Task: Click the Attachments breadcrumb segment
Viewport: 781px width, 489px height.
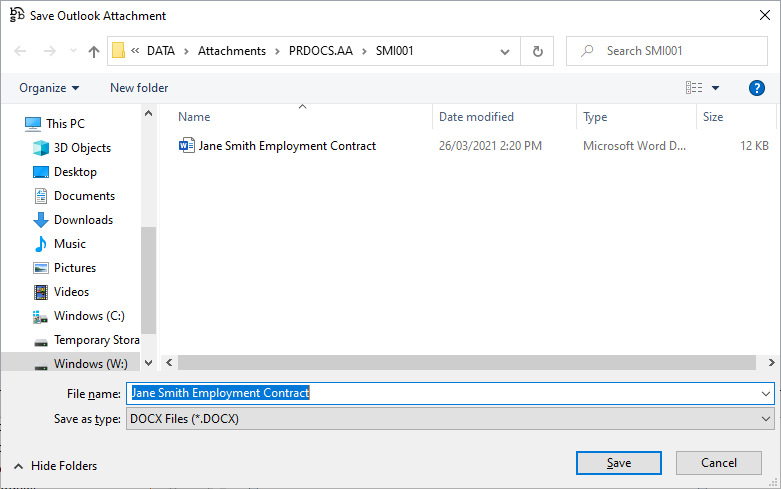Action: [x=232, y=51]
